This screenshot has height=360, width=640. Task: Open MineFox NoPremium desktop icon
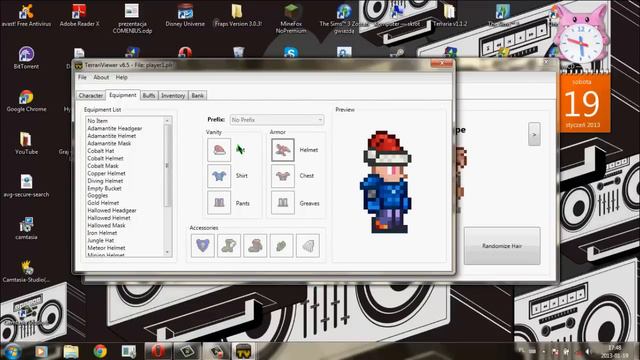pyautogui.click(x=291, y=18)
